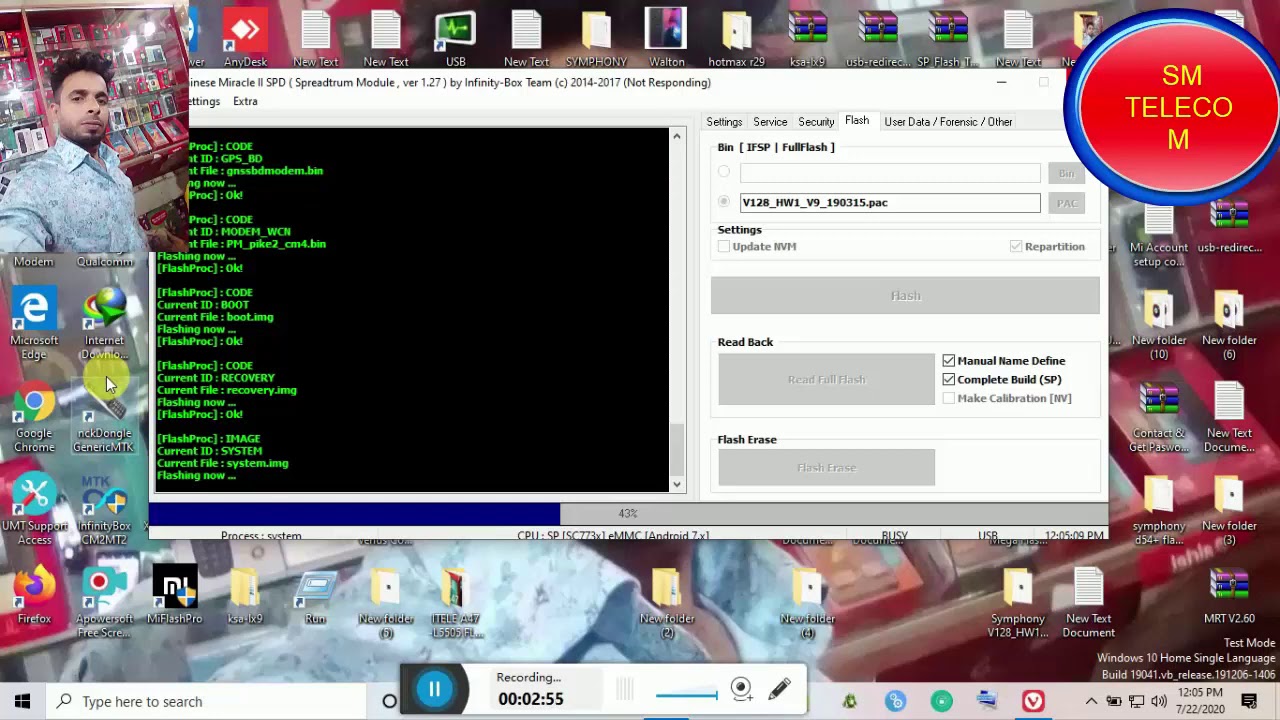This screenshot has height=720, width=1280.
Task: Open the SYMPHONY folder icon
Action: (x=596, y=38)
